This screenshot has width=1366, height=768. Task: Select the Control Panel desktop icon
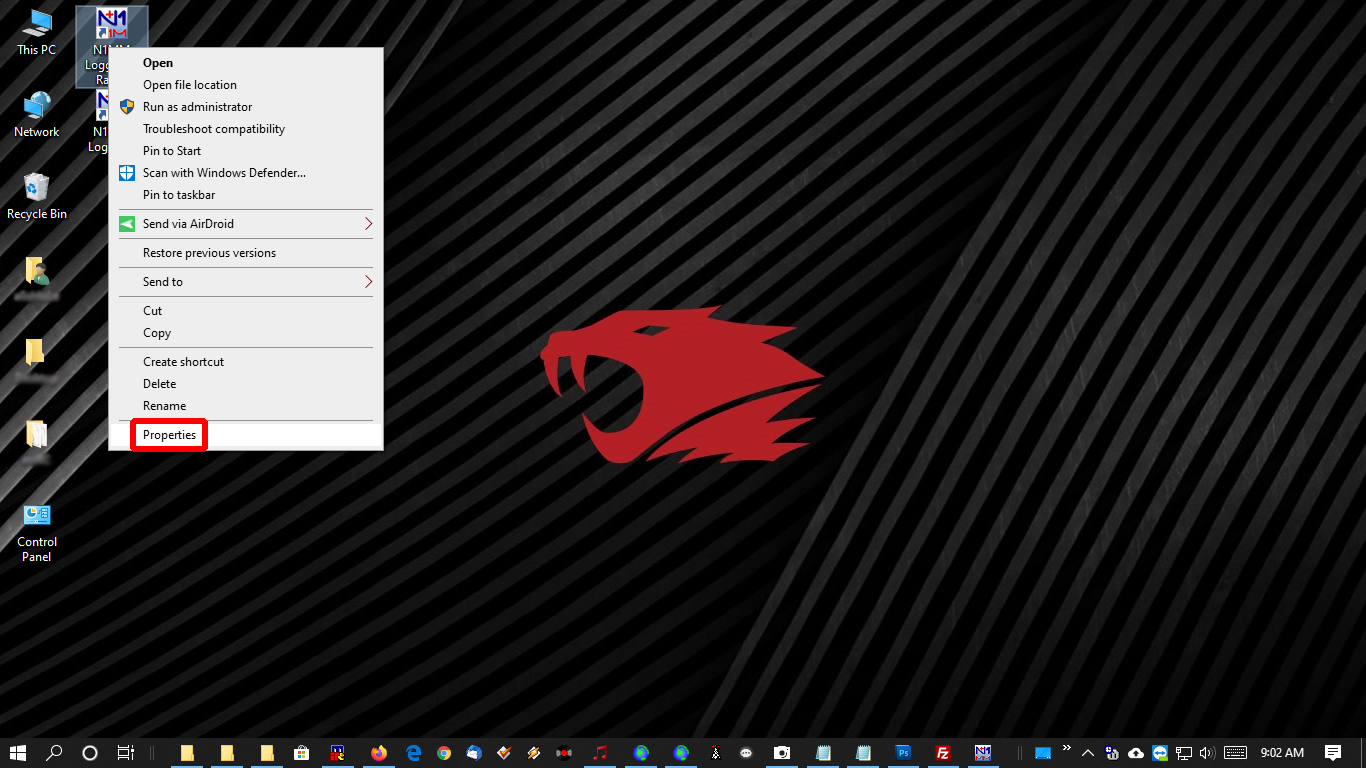point(37,532)
